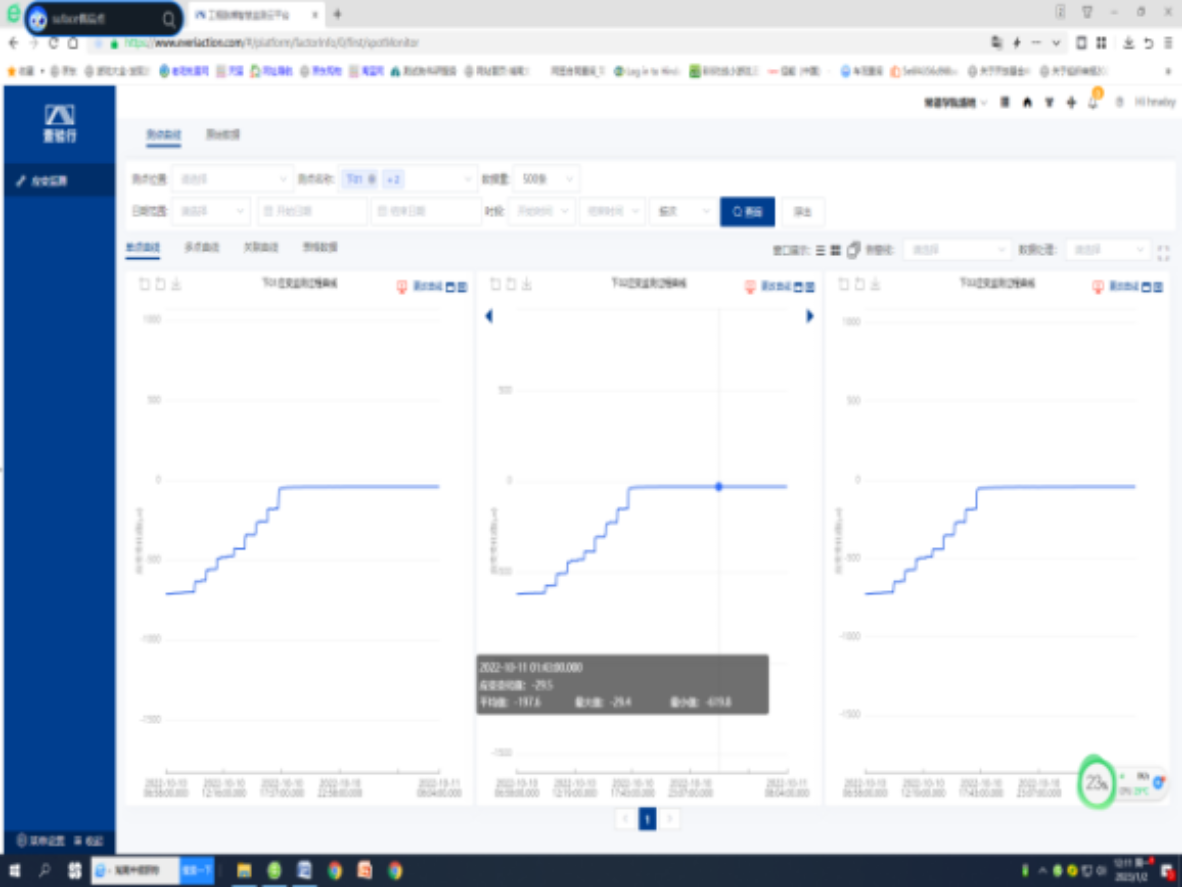The height and width of the screenshot is (887, 1182).
Task: Toggle fullscreen with the expand-corners icon
Action: click(x=1163, y=252)
